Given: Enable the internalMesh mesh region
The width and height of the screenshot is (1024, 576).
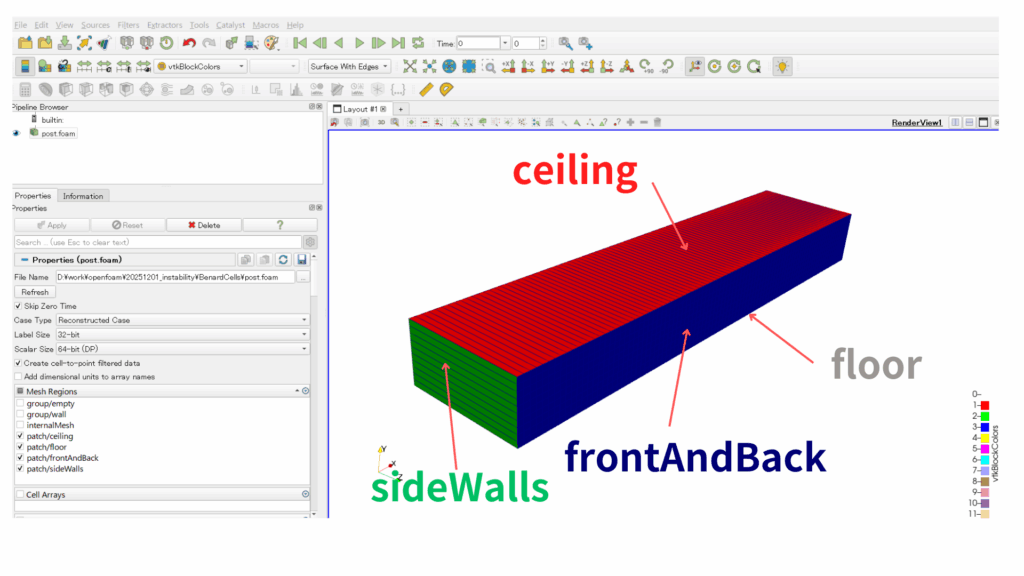Looking at the screenshot, I should (21, 425).
